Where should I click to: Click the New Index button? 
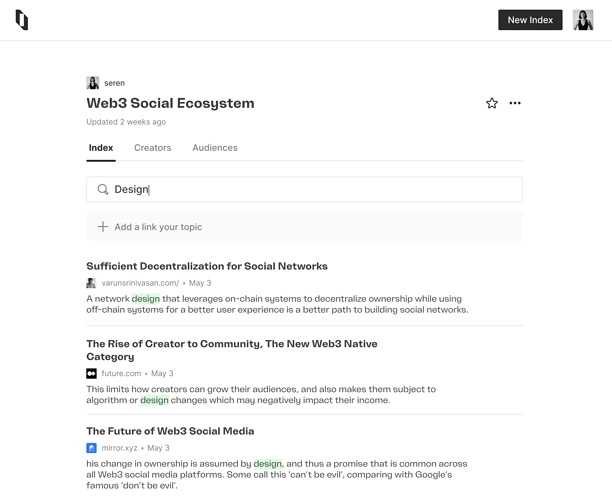point(530,20)
